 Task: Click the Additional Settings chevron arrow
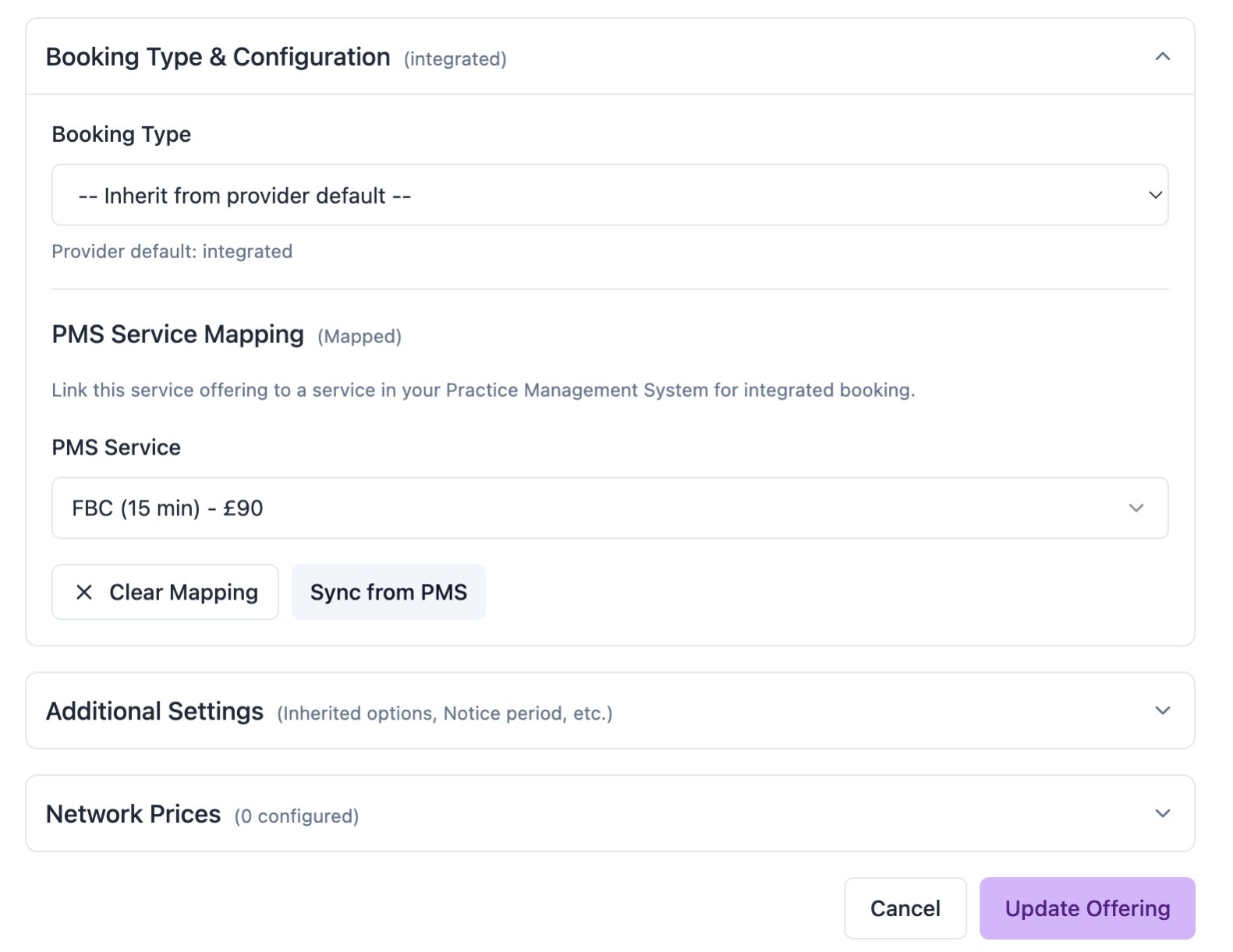pyautogui.click(x=1162, y=711)
